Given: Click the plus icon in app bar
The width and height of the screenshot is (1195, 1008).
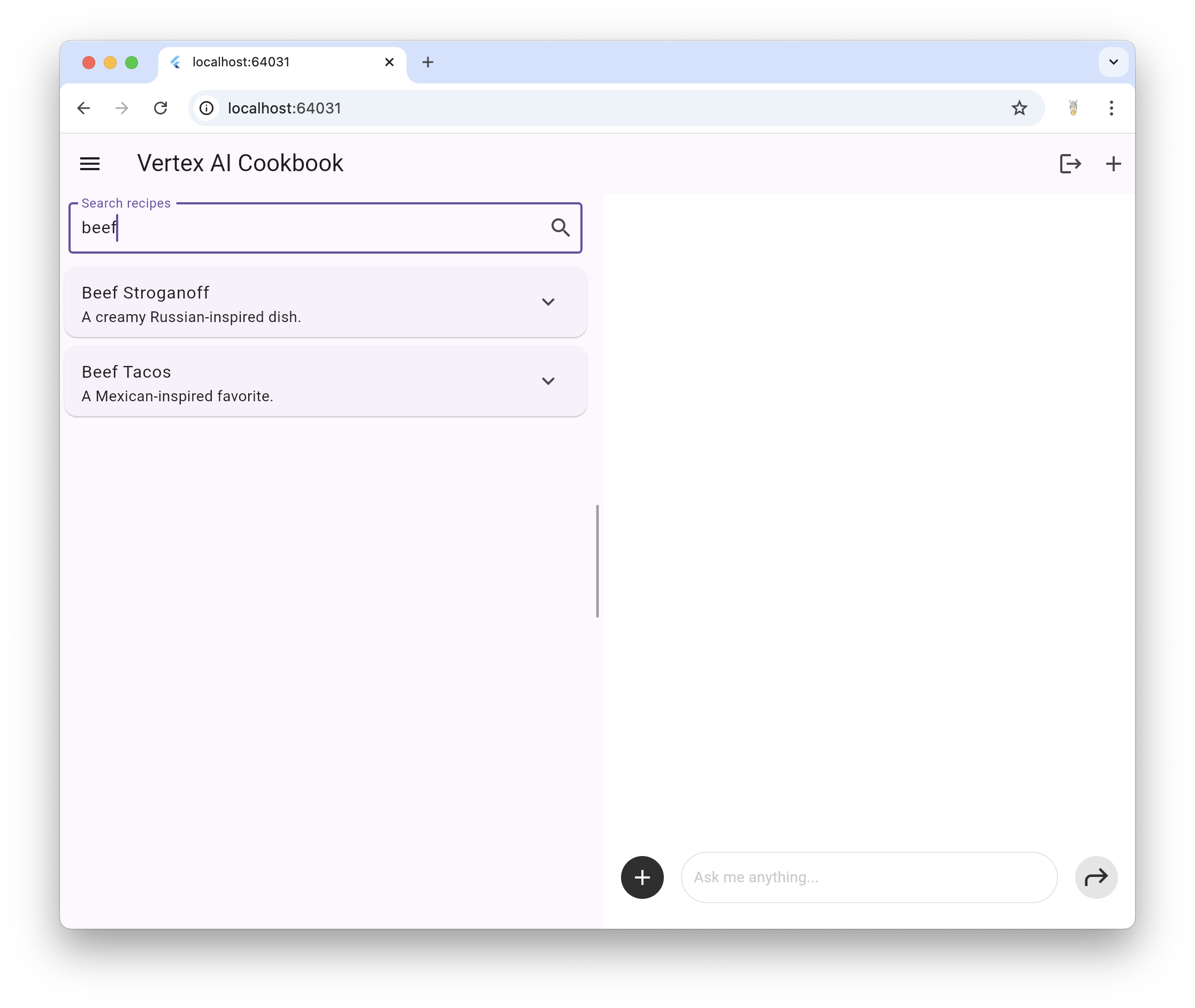Looking at the screenshot, I should point(1113,164).
